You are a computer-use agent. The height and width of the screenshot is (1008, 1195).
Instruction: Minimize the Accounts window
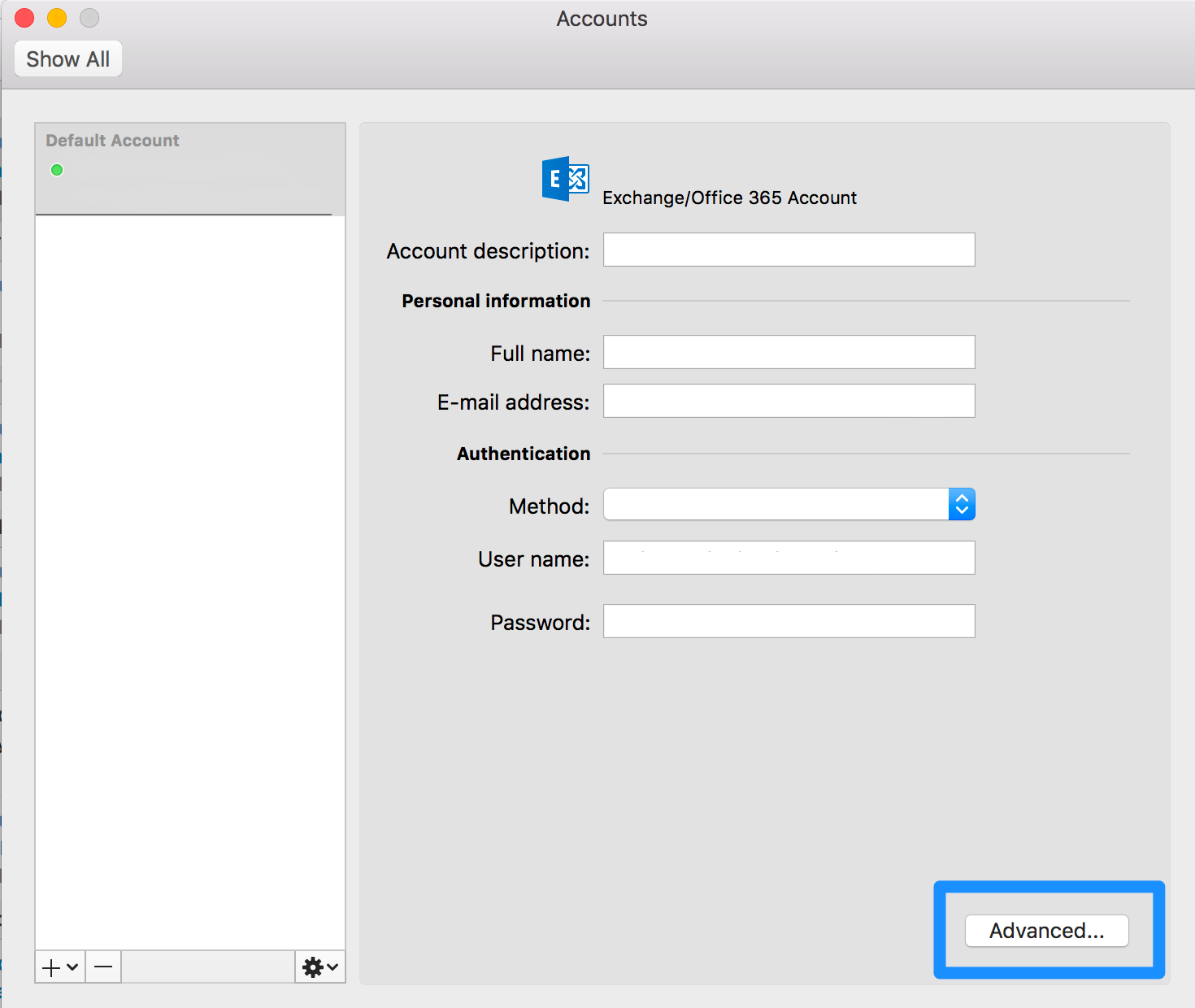[56, 17]
